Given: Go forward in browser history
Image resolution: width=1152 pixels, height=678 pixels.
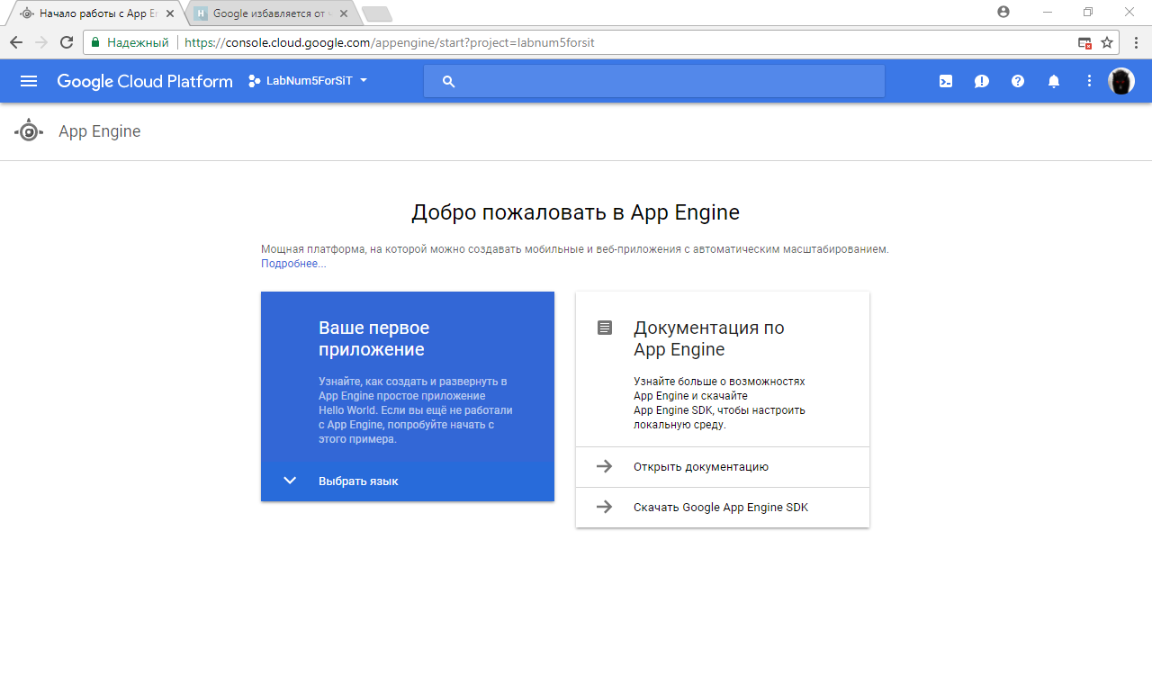Looking at the screenshot, I should coord(41,43).
